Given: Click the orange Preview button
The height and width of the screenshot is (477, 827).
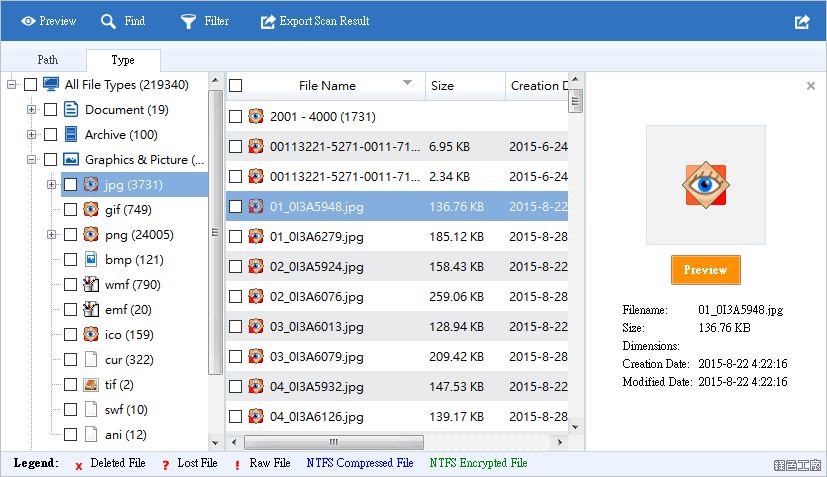Looking at the screenshot, I should click(706, 270).
